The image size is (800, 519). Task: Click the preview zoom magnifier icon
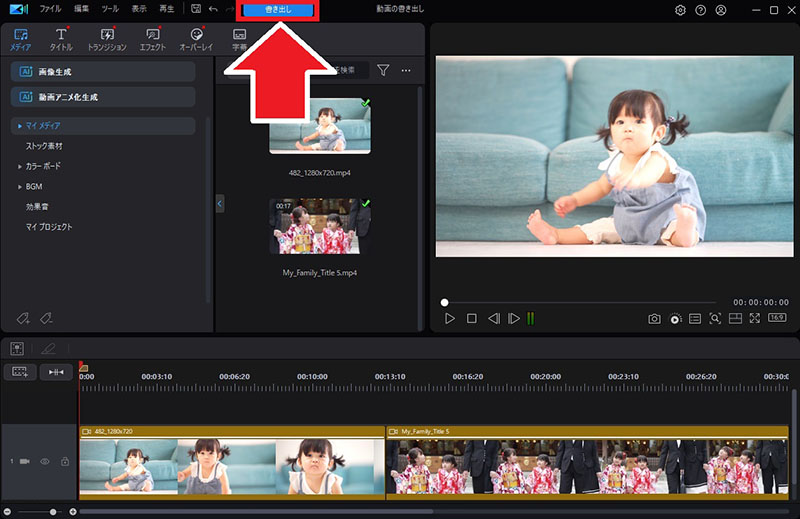[x=715, y=319]
